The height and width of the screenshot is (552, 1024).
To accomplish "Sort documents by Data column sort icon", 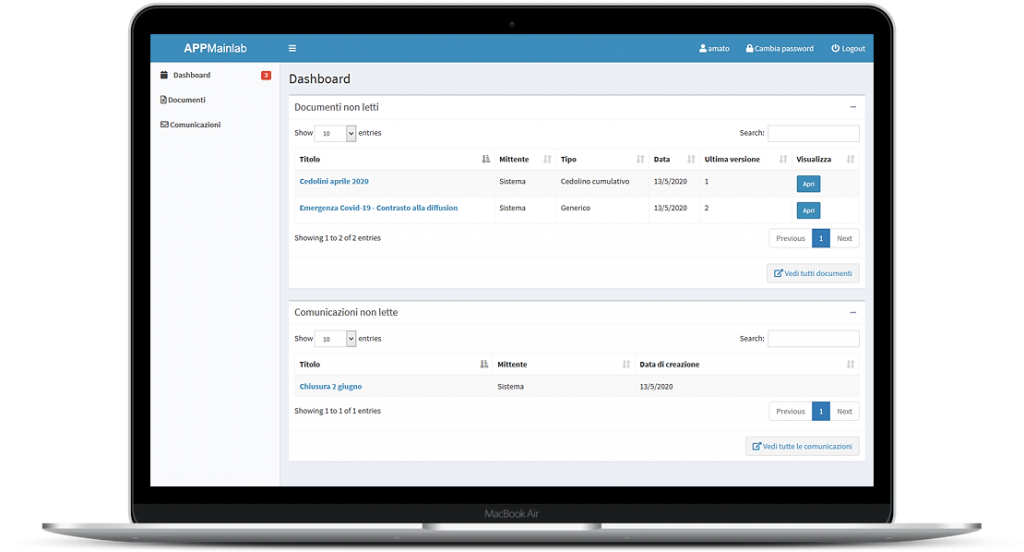I will [x=691, y=159].
